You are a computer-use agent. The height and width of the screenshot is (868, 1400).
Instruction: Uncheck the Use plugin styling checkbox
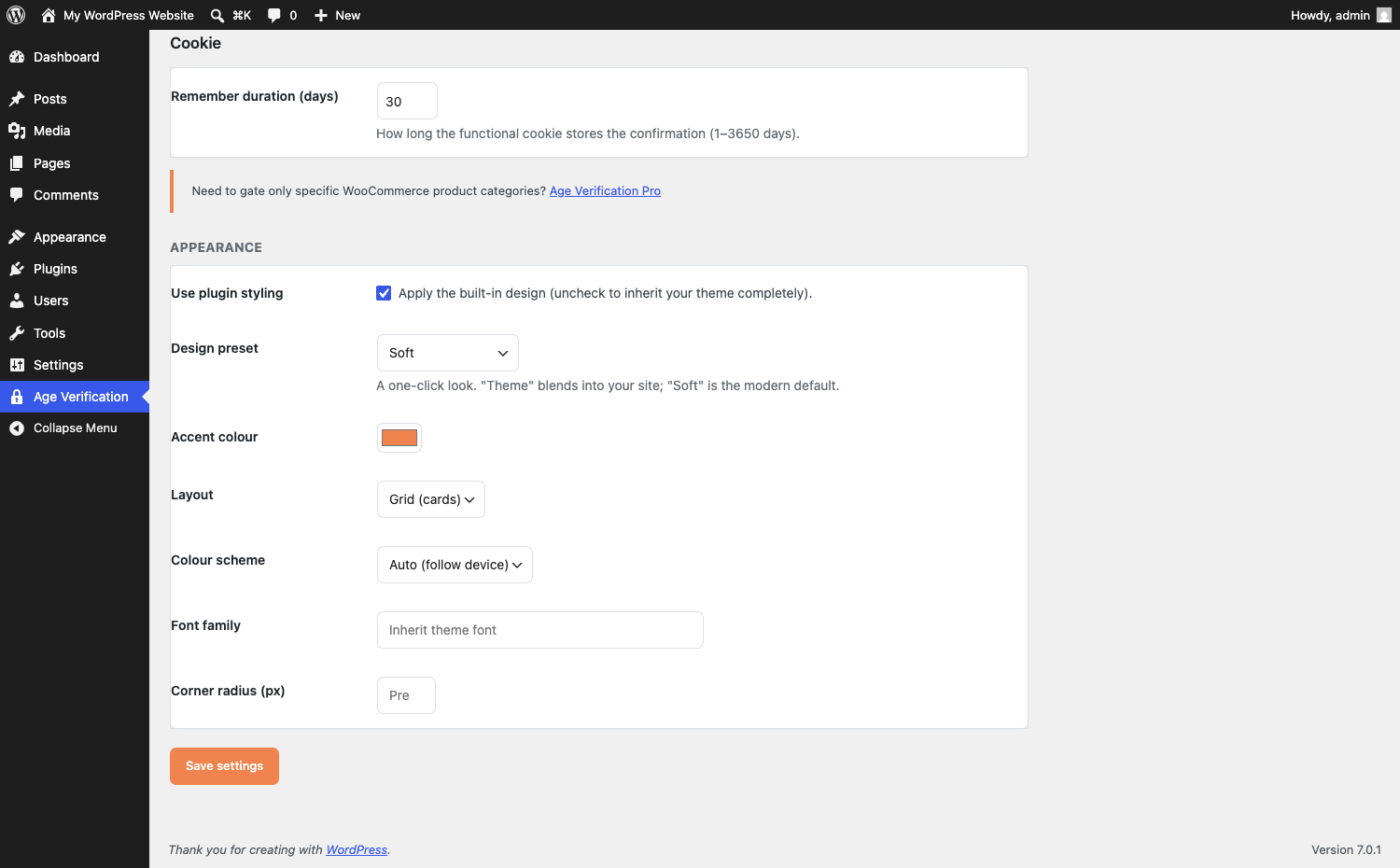(384, 293)
